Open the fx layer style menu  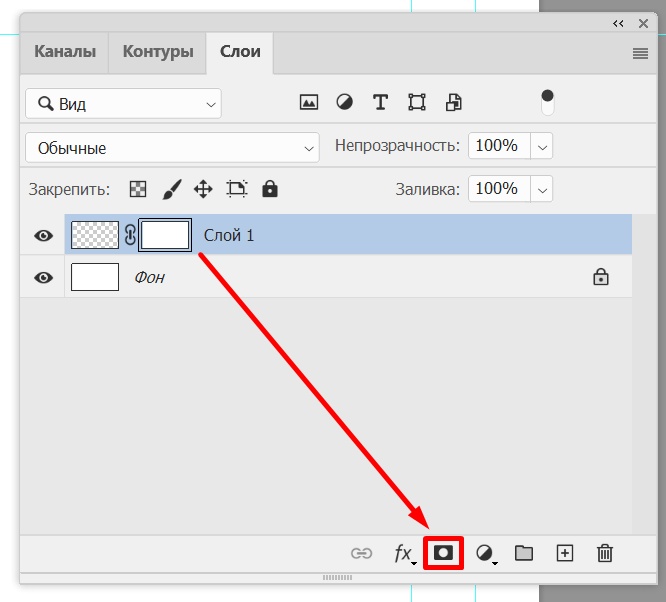[404, 554]
